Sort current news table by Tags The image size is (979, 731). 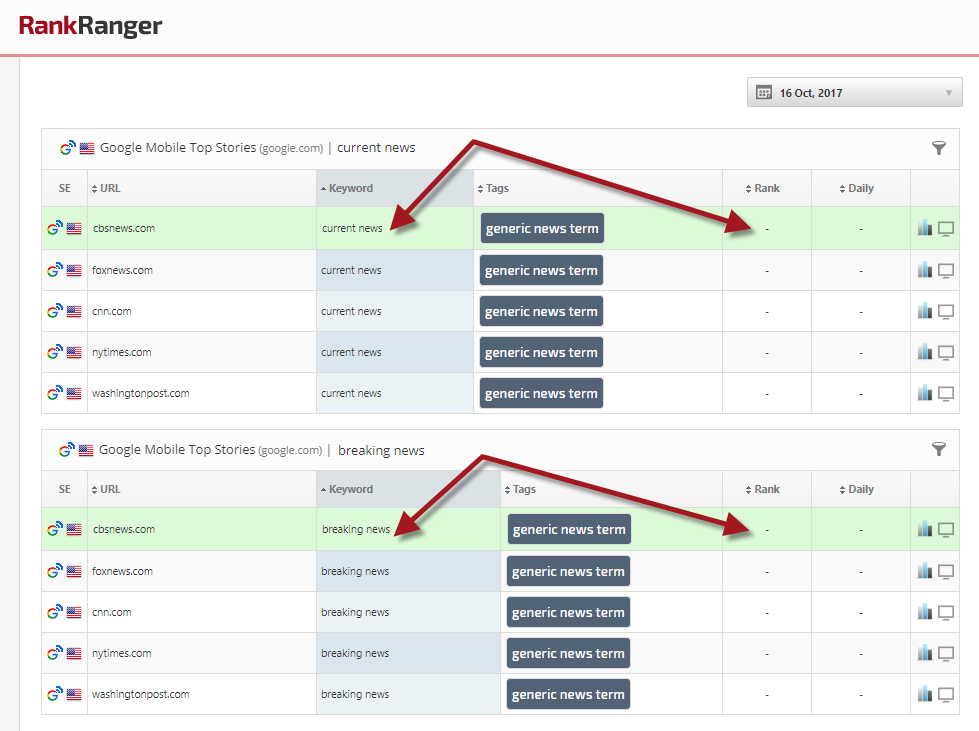click(x=493, y=188)
